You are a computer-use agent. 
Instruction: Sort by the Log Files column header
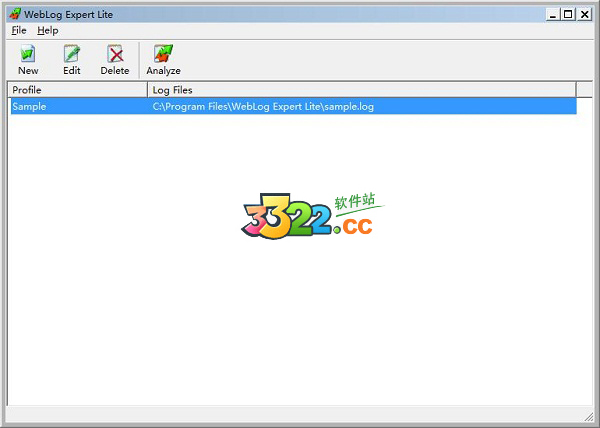click(x=362, y=90)
